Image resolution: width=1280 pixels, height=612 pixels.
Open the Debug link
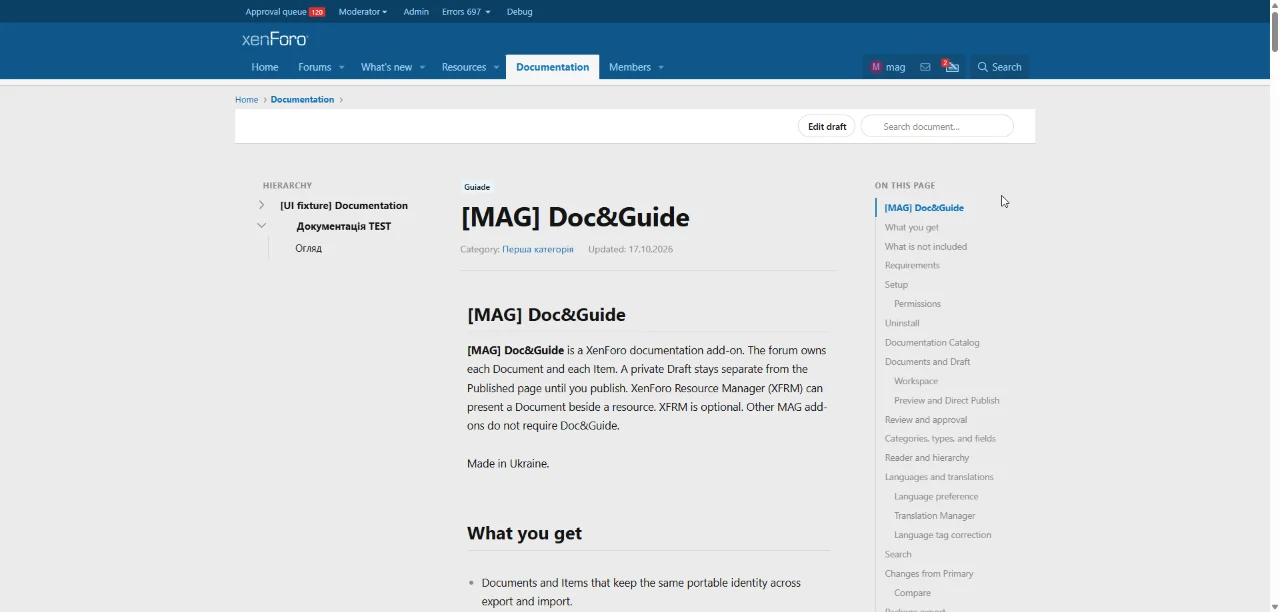[520, 12]
